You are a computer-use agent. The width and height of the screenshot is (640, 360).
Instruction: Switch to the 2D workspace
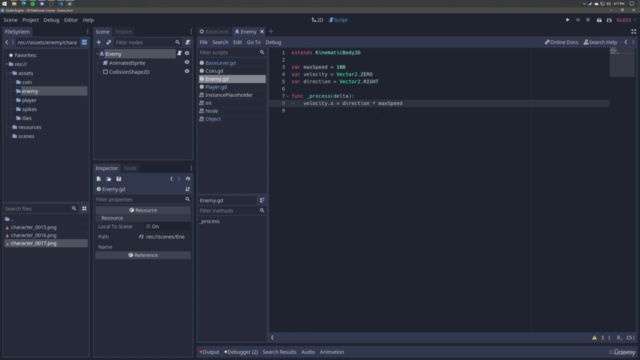click(317, 20)
